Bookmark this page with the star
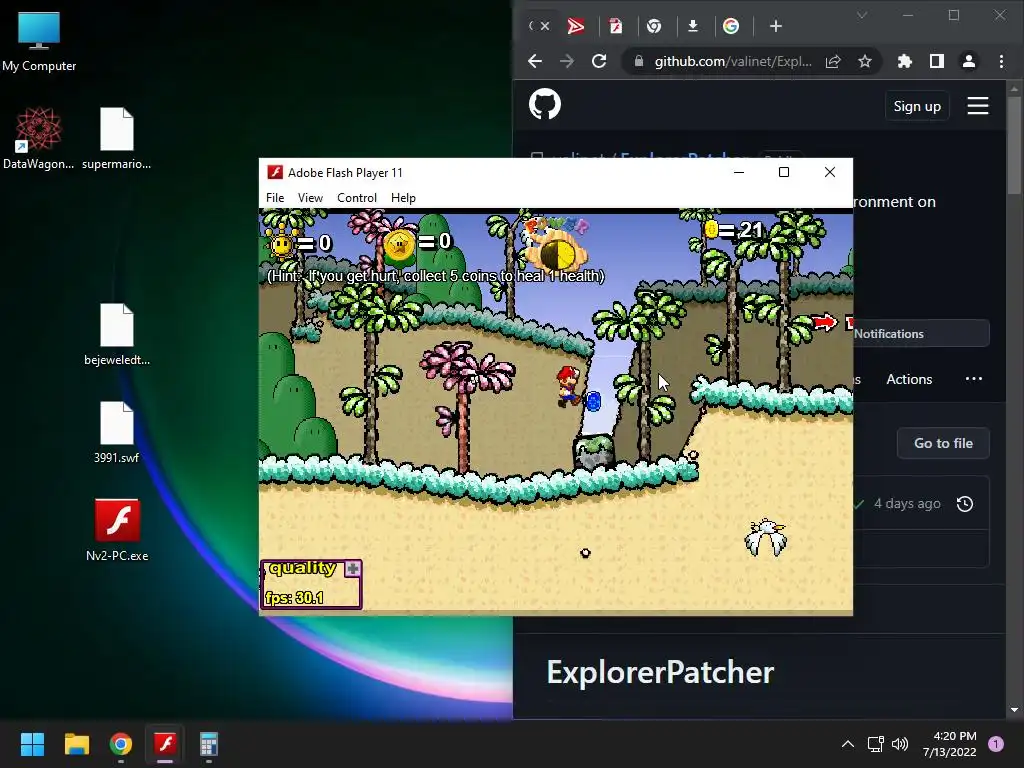1024x768 pixels. pyautogui.click(x=865, y=61)
